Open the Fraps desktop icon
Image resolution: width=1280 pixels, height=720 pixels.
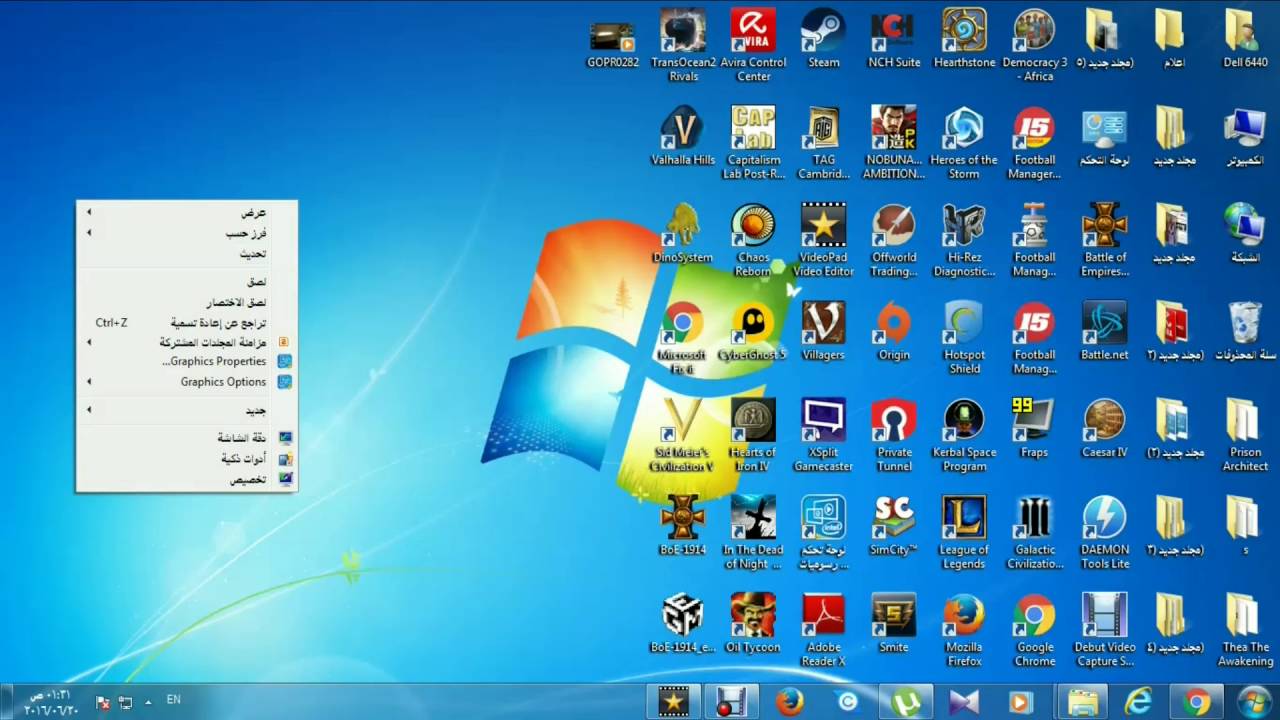(1034, 429)
